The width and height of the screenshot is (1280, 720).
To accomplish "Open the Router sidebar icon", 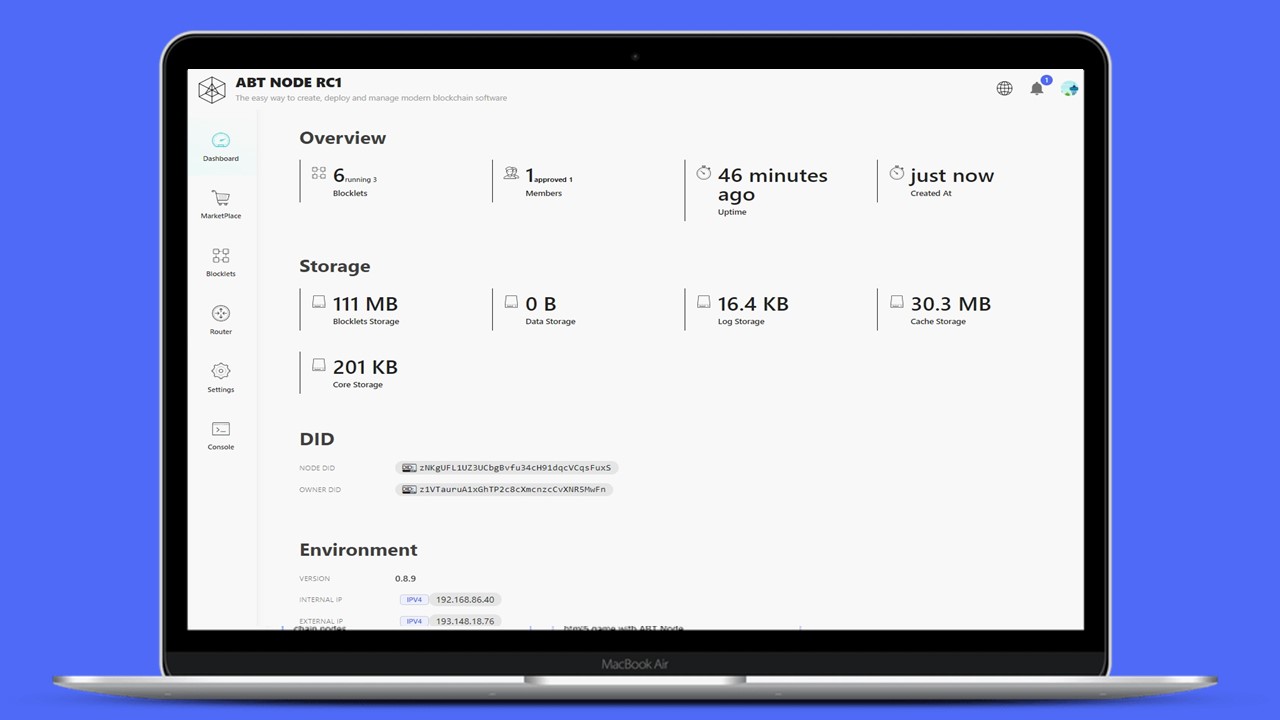I will (221, 314).
